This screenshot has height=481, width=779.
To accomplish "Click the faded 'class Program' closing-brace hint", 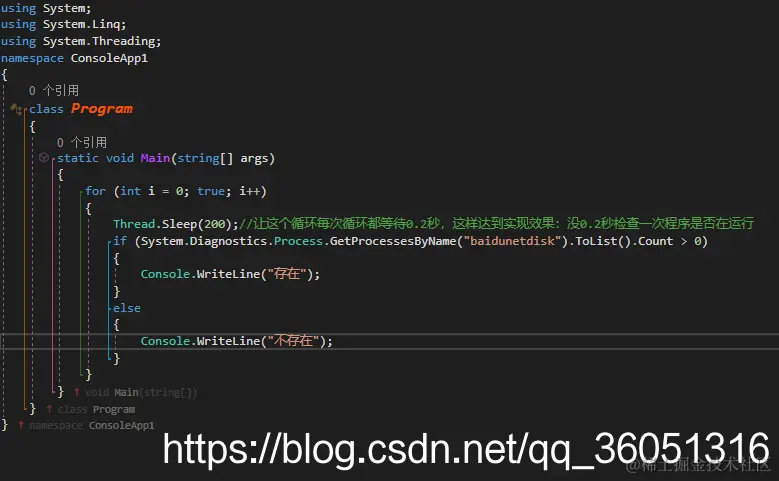I will click(96, 409).
